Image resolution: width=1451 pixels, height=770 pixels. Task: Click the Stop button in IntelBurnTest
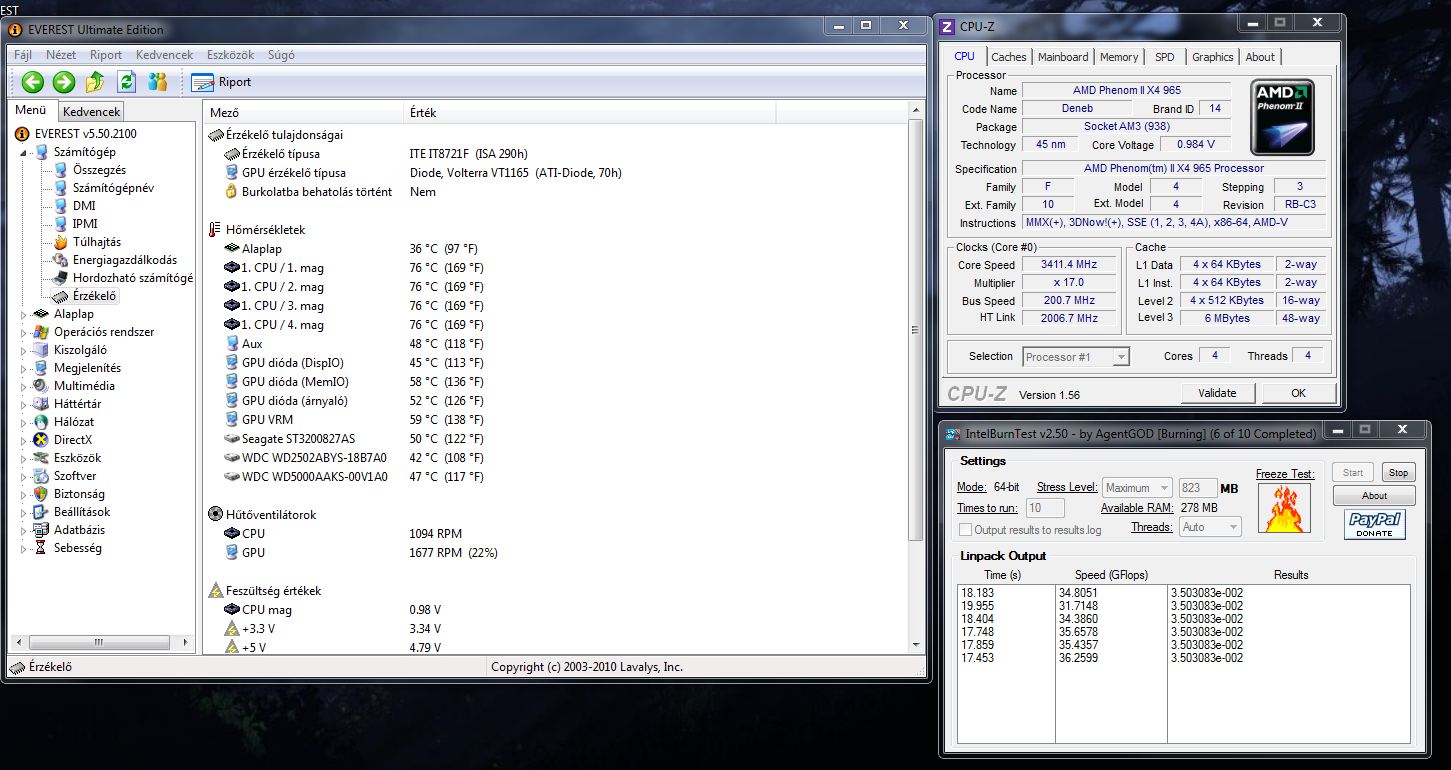1398,473
